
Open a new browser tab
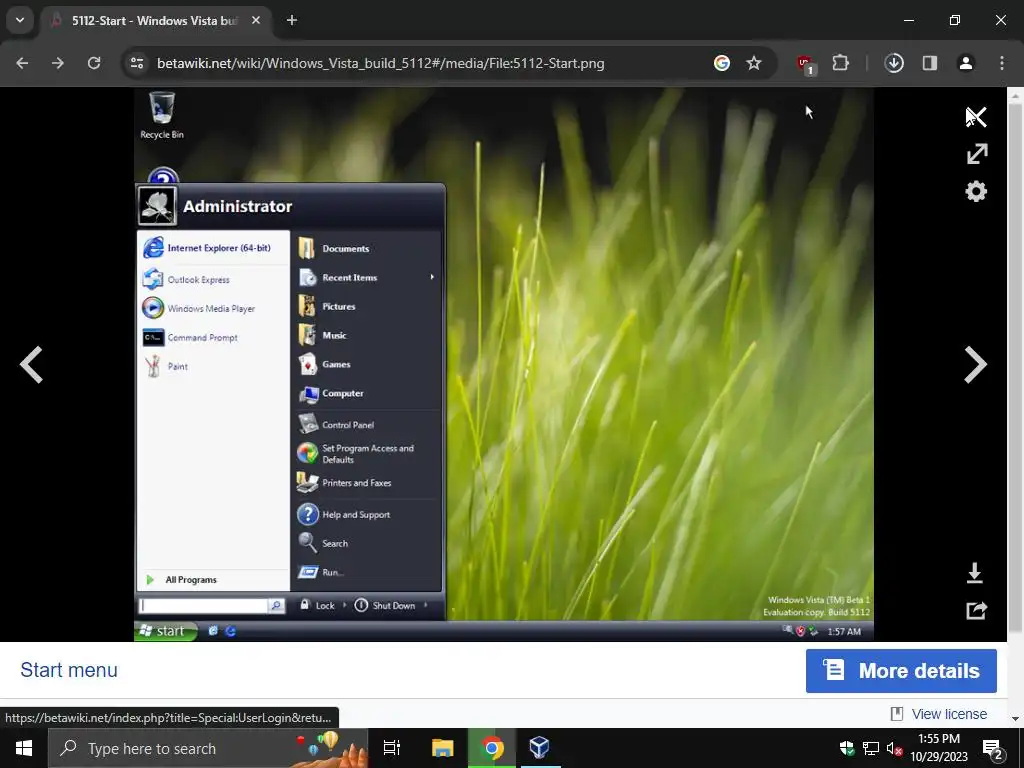point(292,20)
